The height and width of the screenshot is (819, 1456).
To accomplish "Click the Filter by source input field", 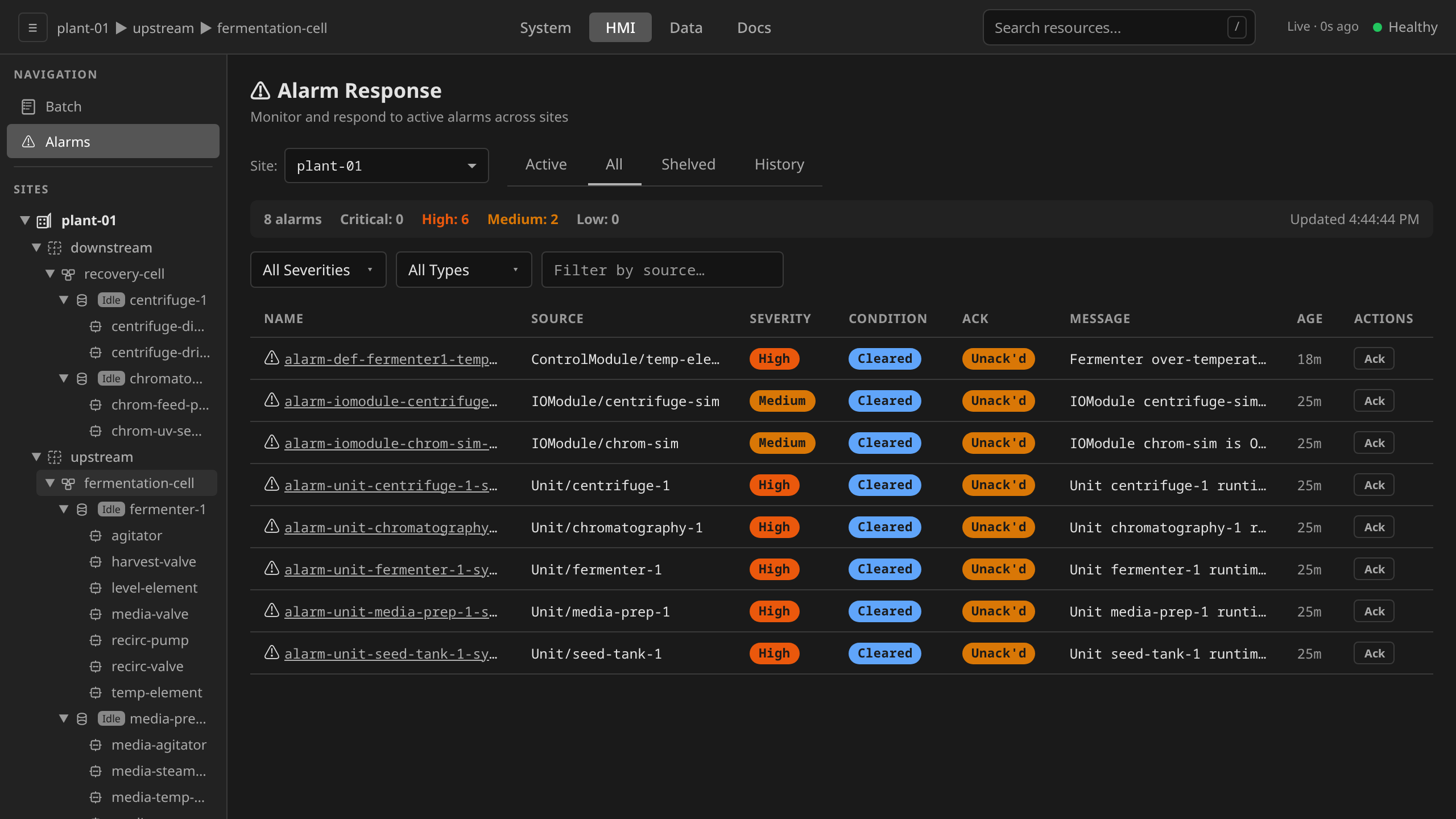I will coord(662,270).
